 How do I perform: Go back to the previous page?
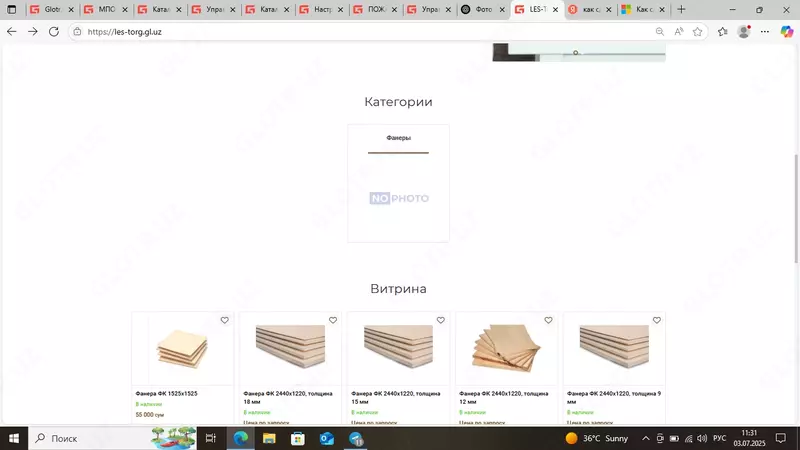click(11, 32)
